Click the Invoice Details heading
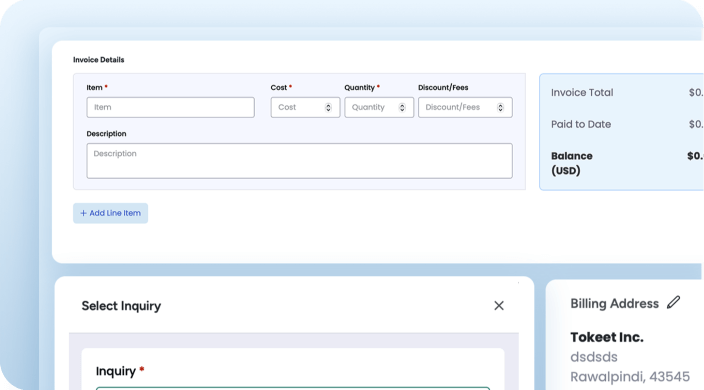Viewport: 704px width, 390px height. click(99, 60)
